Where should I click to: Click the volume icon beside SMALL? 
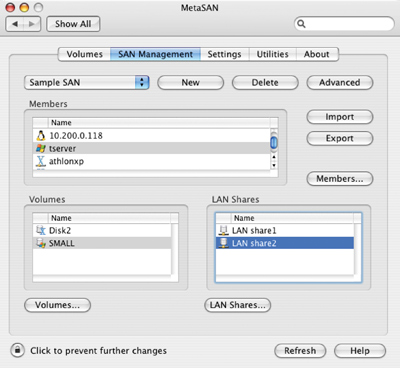click(x=41, y=243)
